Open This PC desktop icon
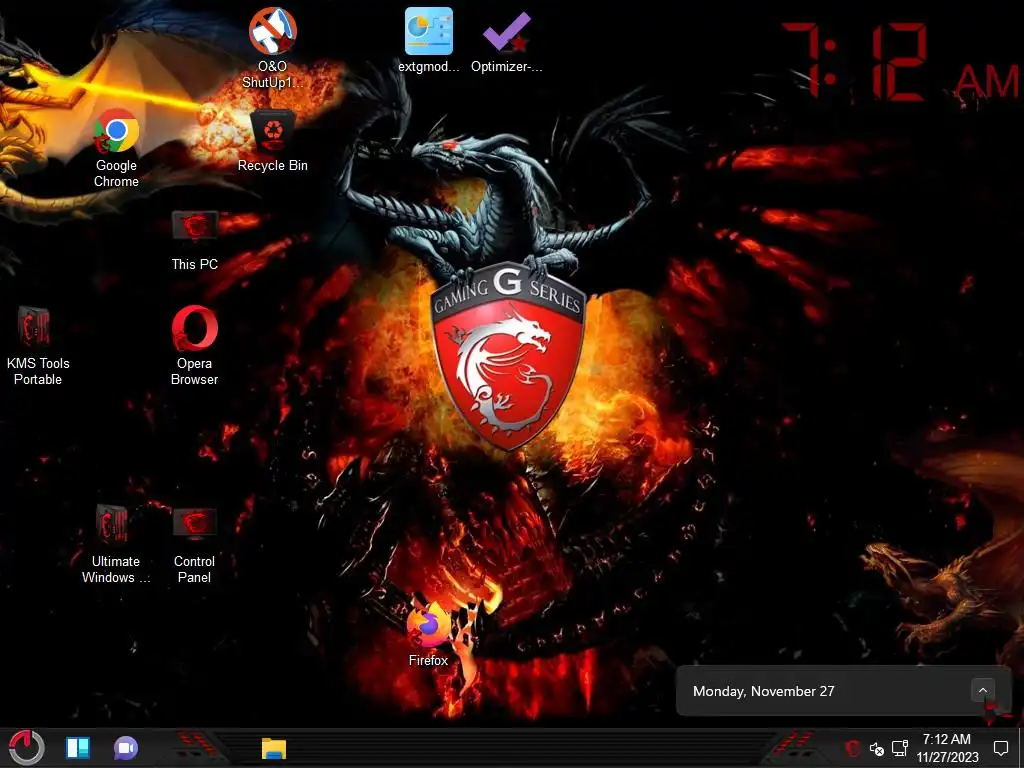The image size is (1024, 768). point(195,240)
